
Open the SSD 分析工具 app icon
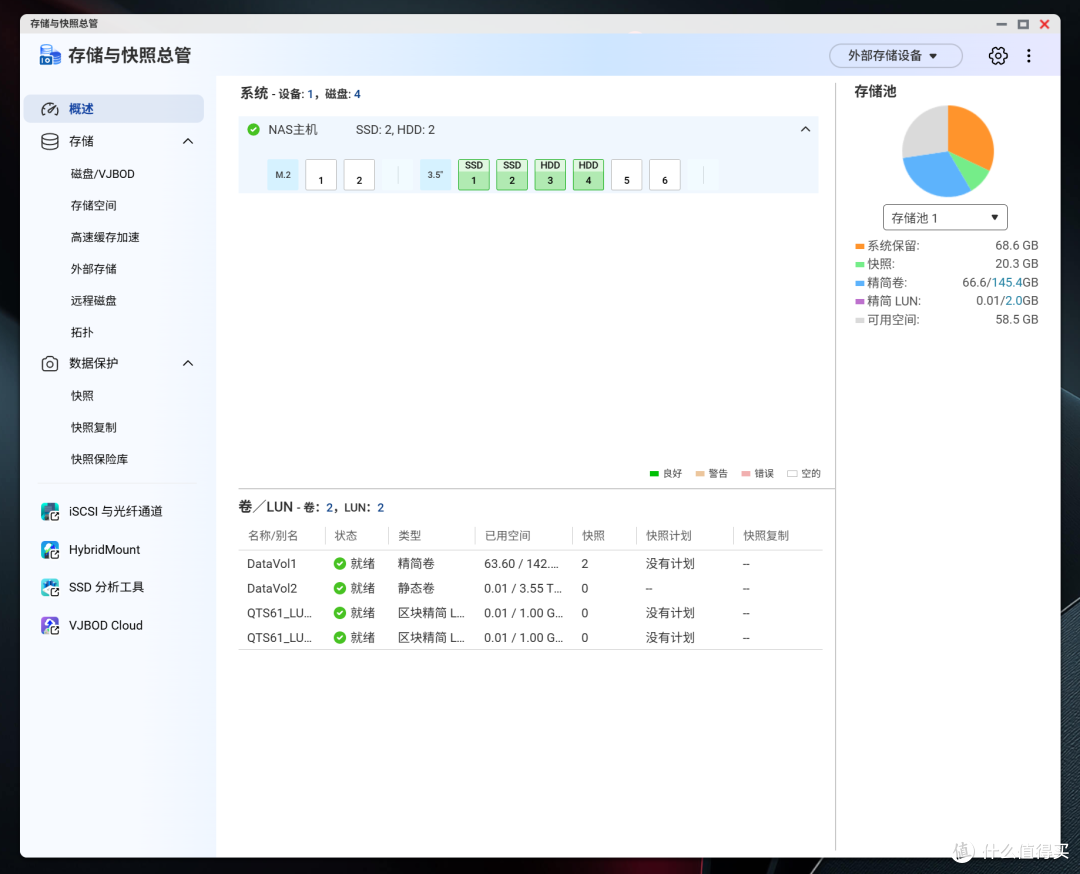(50, 587)
